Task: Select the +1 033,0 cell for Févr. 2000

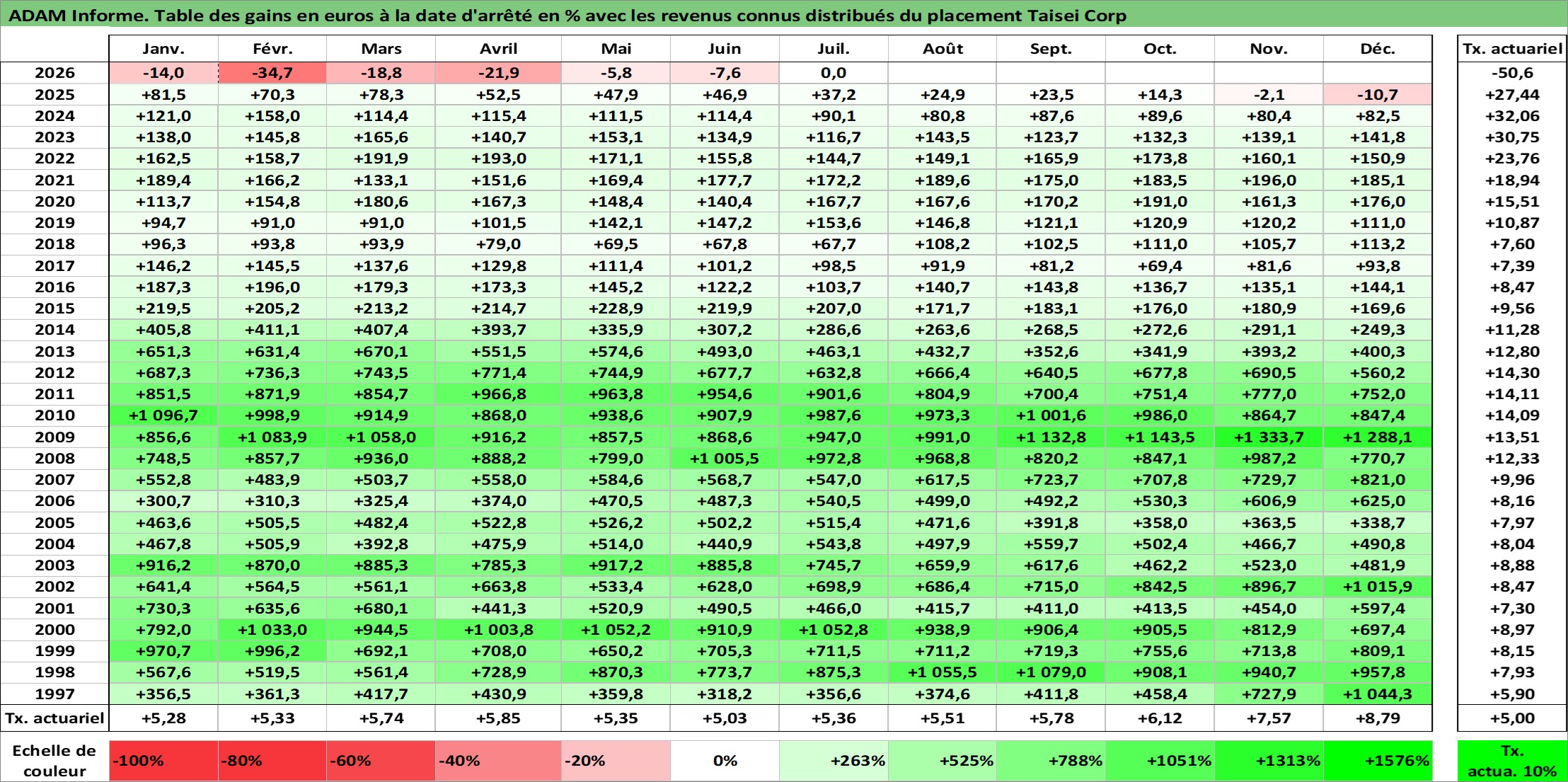Action: click(x=272, y=630)
